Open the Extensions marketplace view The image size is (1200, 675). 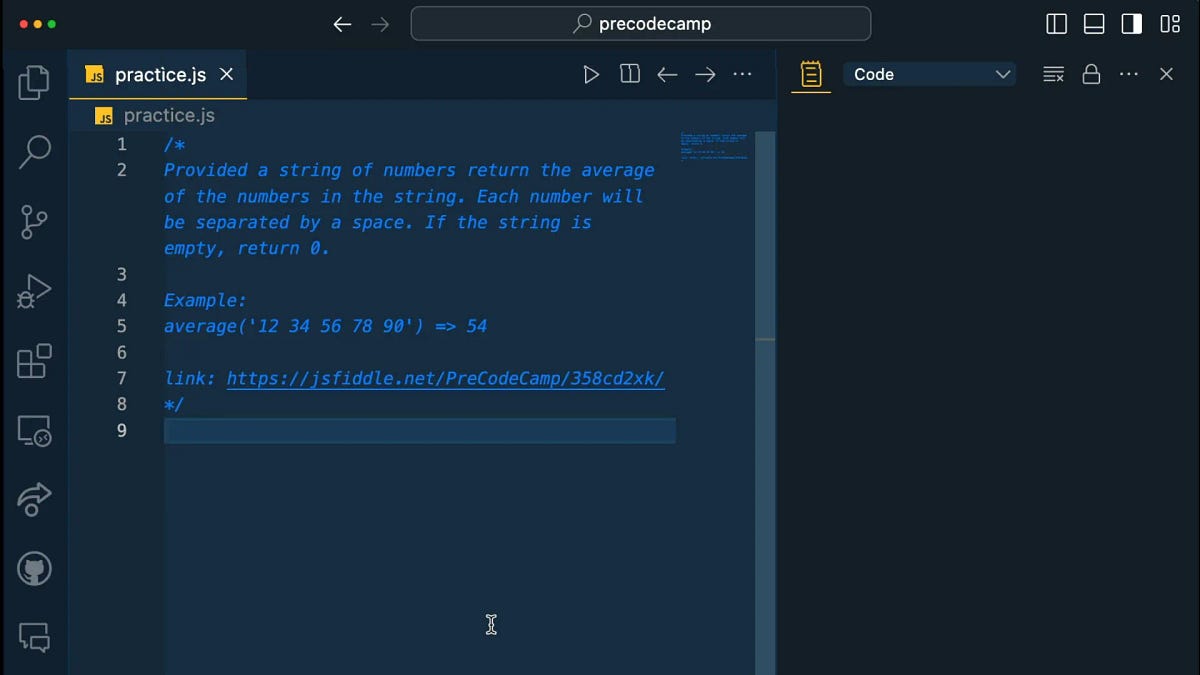[33, 361]
